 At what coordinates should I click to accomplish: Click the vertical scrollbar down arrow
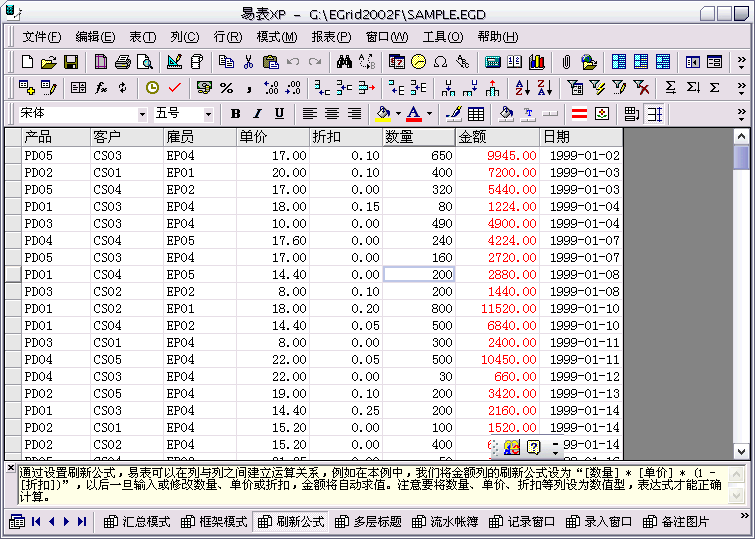click(742, 452)
